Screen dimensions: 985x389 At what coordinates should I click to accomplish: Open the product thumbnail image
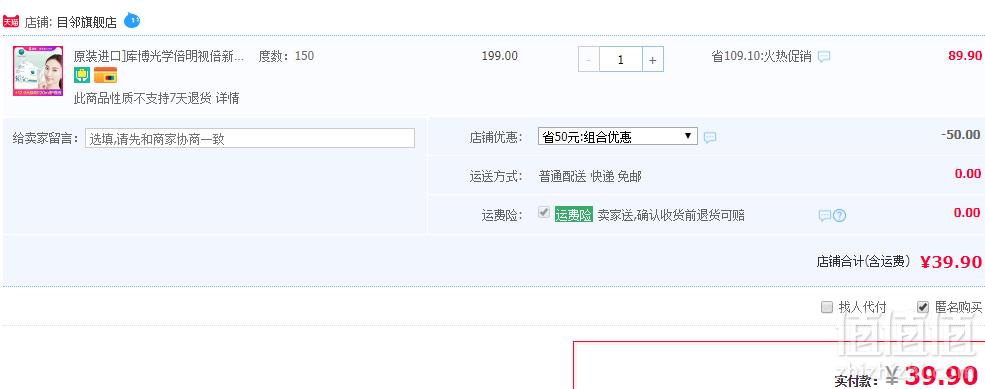(x=38, y=70)
